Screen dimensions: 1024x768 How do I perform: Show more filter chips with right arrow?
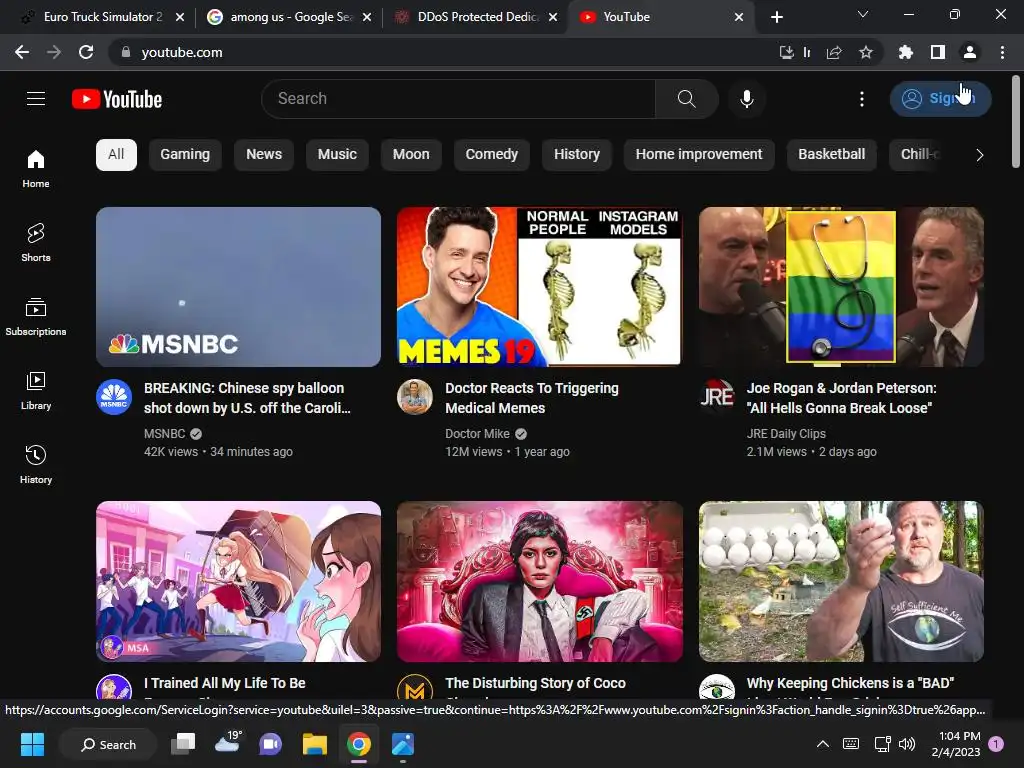(979, 155)
